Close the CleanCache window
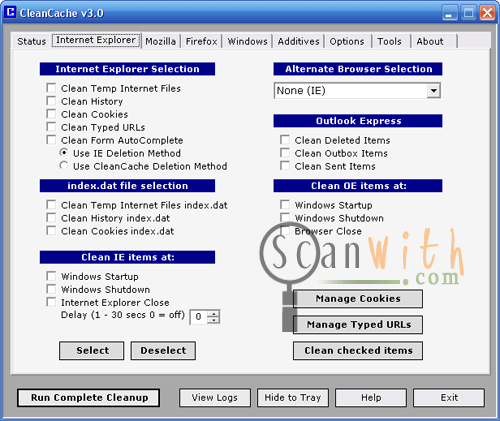 tap(487, 13)
